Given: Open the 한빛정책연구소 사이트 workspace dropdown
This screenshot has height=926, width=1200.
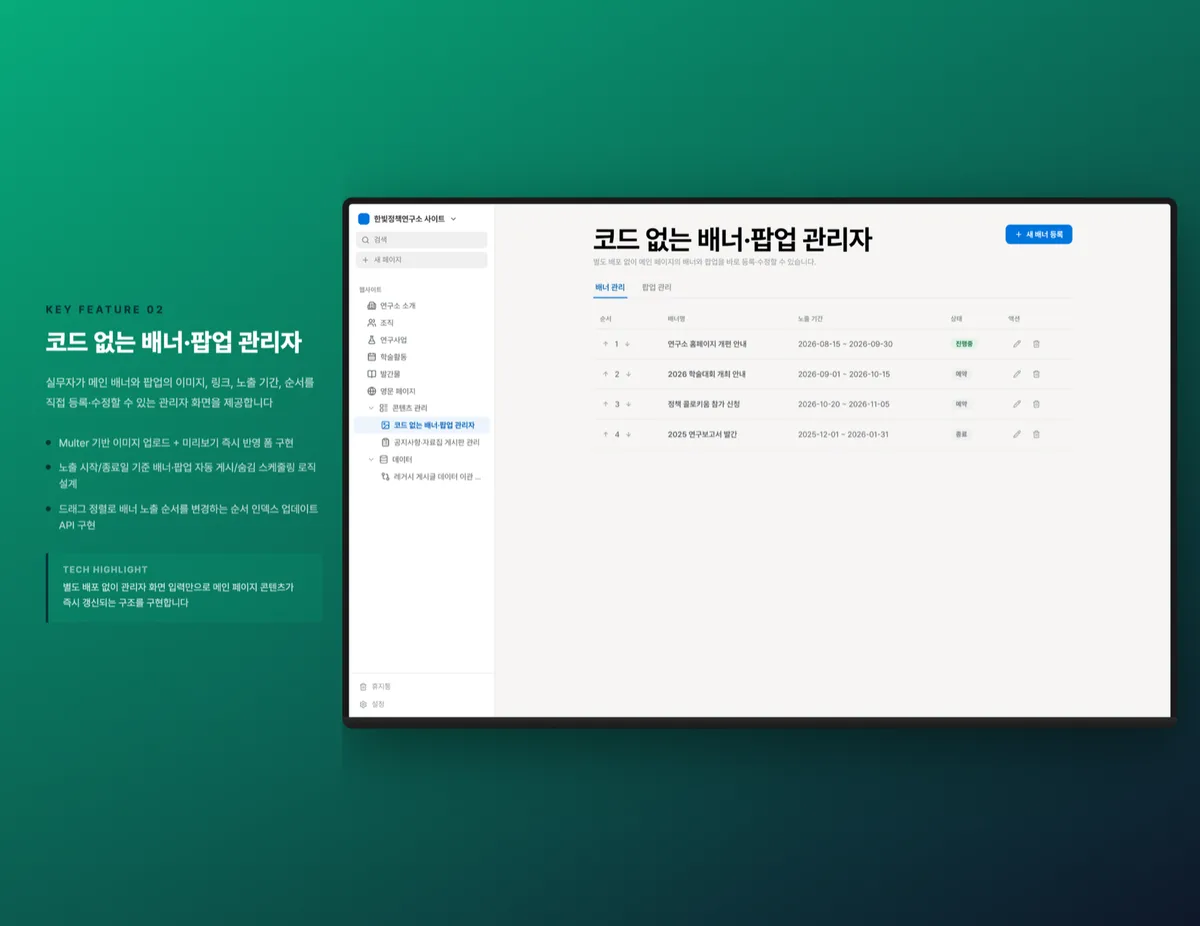Looking at the screenshot, I should (x=407, y=219).
